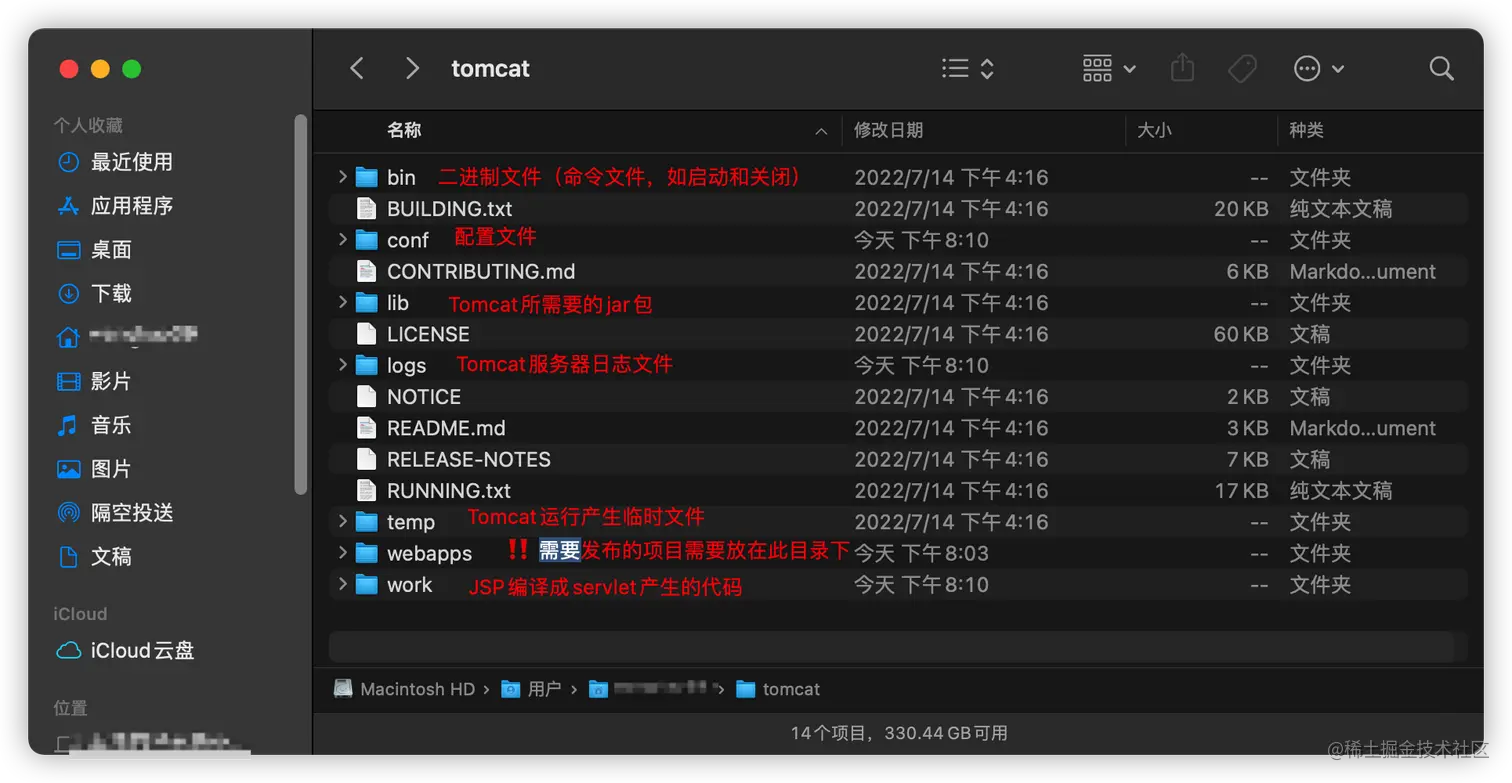1512x783 pixels.
Task: Select the webapps folder name
Action: pyautogui.click(x=429, y=553)
